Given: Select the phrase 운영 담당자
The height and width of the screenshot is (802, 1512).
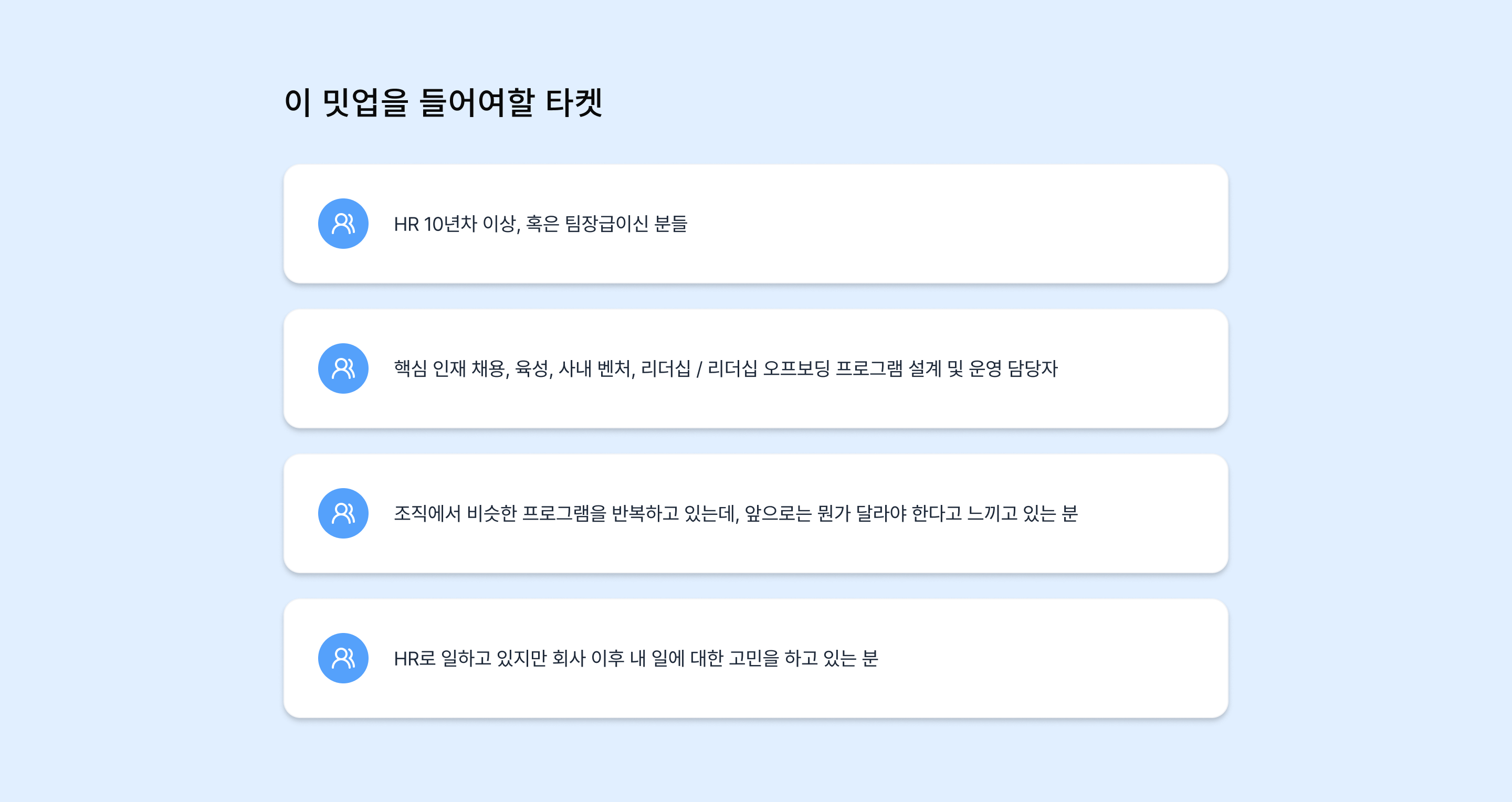Looking at the screenshot, I should coord(1013,368).
